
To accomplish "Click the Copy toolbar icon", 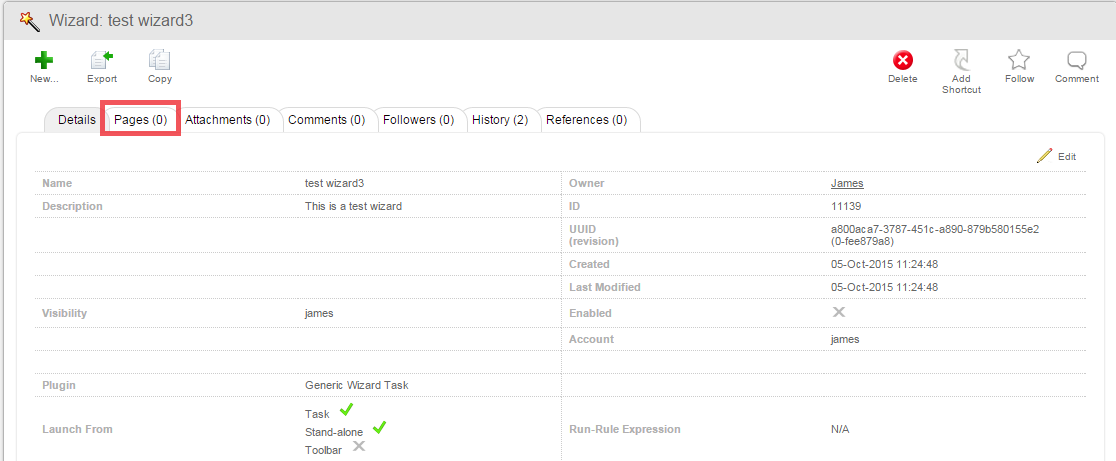I will 159,61.
